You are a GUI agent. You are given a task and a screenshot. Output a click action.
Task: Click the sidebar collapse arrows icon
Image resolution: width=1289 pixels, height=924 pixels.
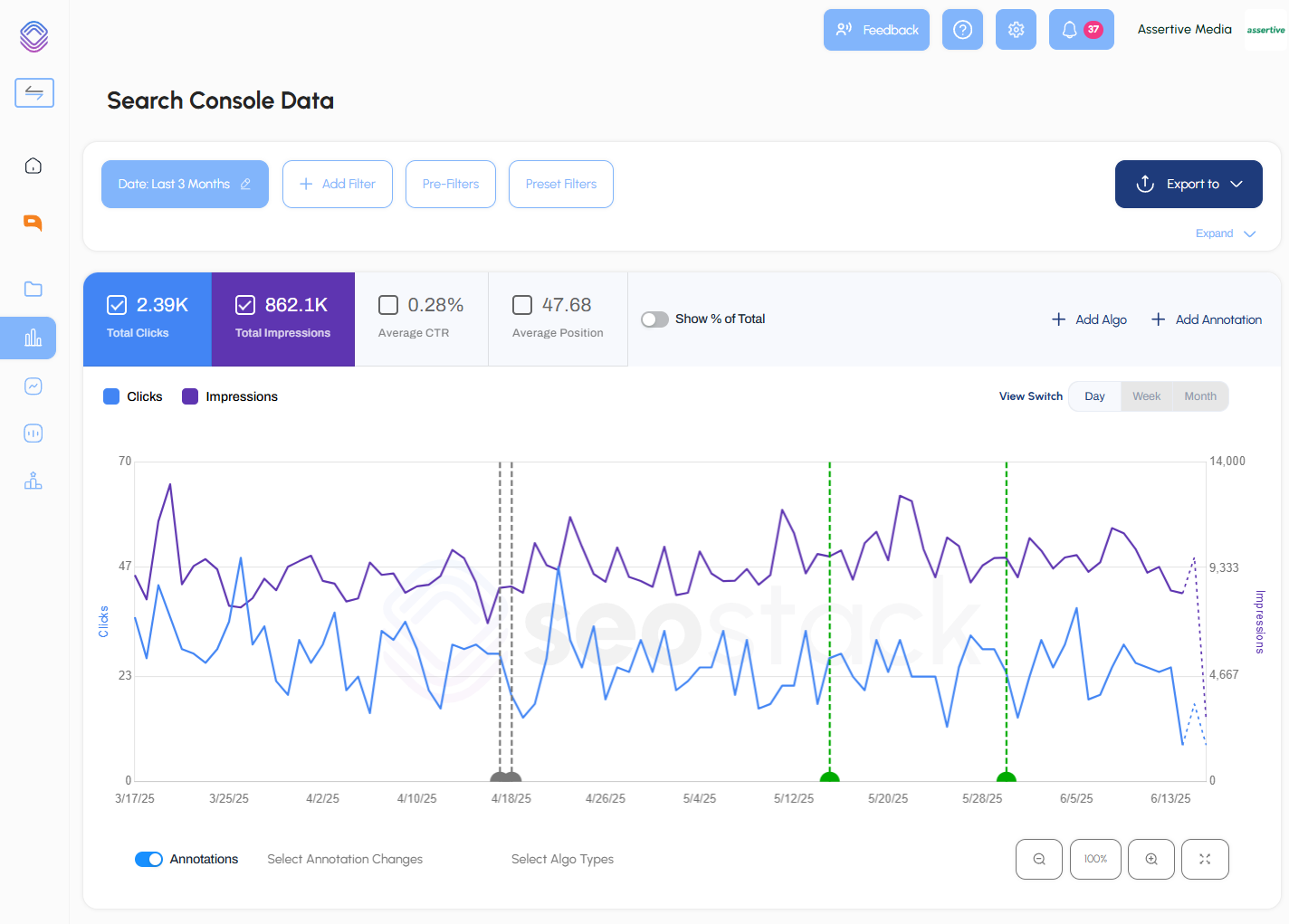point(34,92)
